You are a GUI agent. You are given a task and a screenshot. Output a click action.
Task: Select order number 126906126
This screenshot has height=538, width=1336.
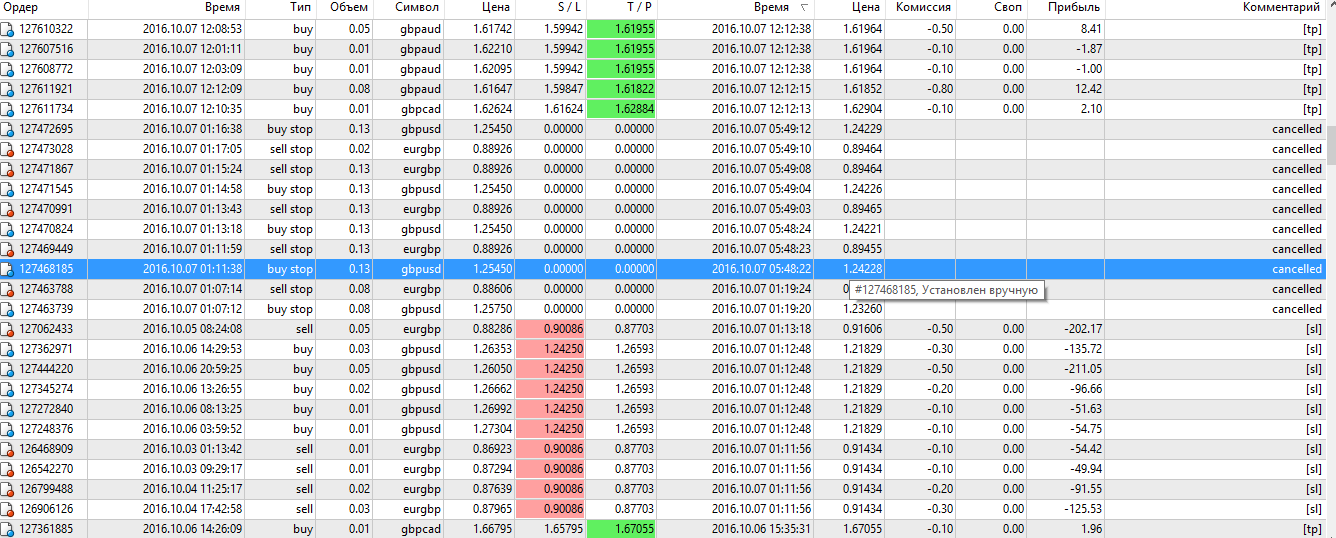(x=46, y=509)
